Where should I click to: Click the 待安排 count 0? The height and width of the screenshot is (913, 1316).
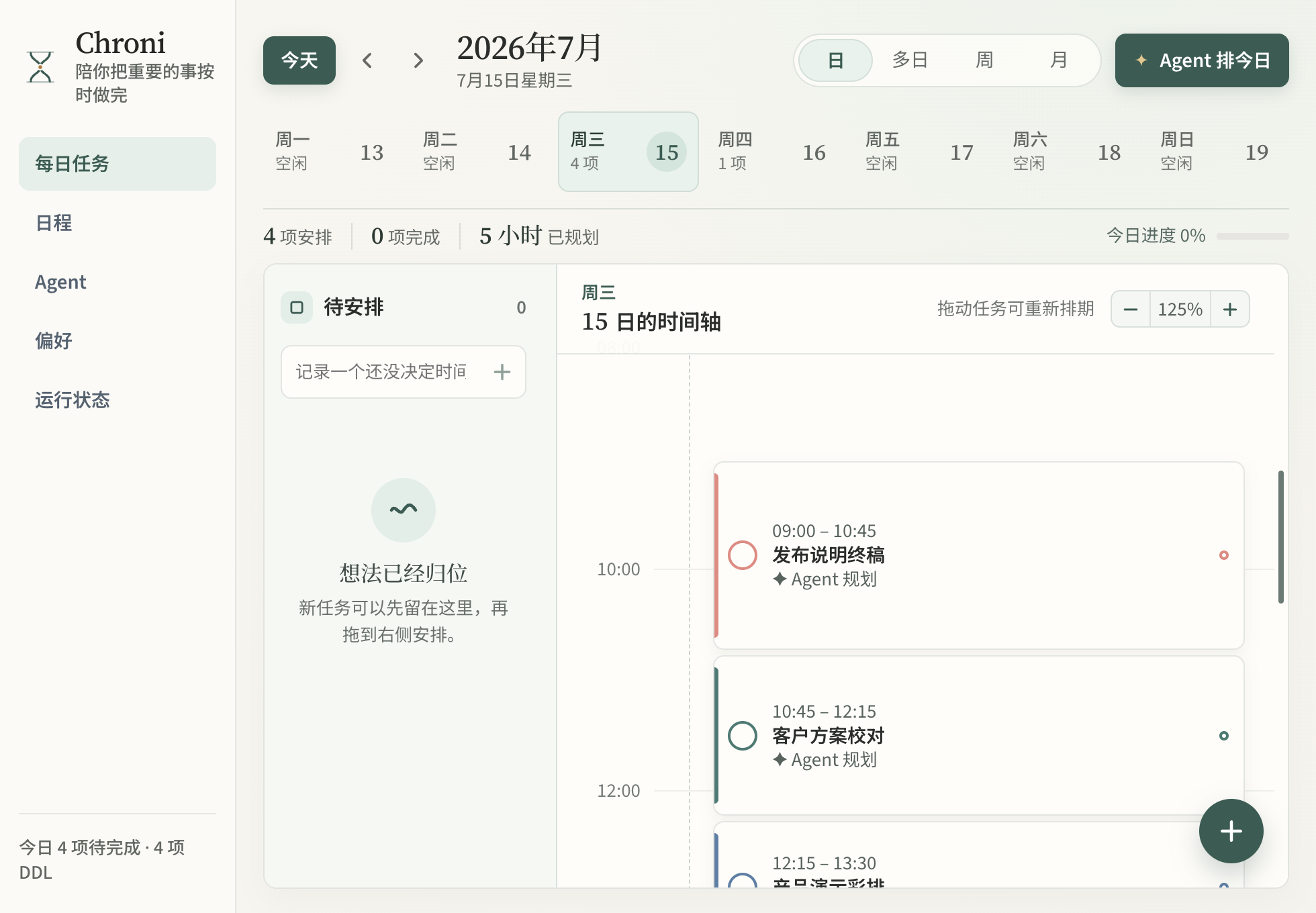tap(521, 307)
